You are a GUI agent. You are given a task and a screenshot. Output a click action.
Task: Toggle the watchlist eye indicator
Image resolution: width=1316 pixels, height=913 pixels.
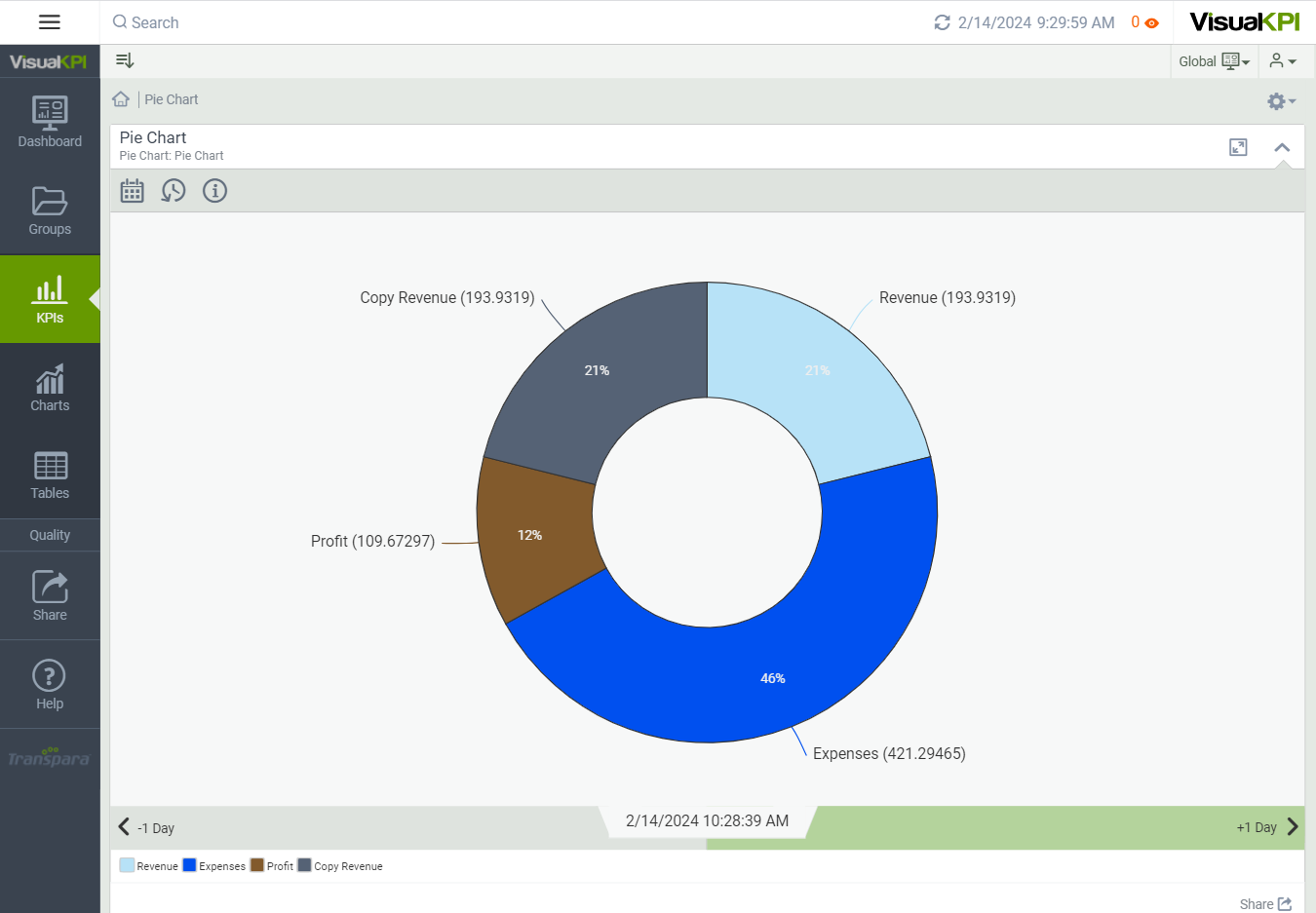[1150, 22]
